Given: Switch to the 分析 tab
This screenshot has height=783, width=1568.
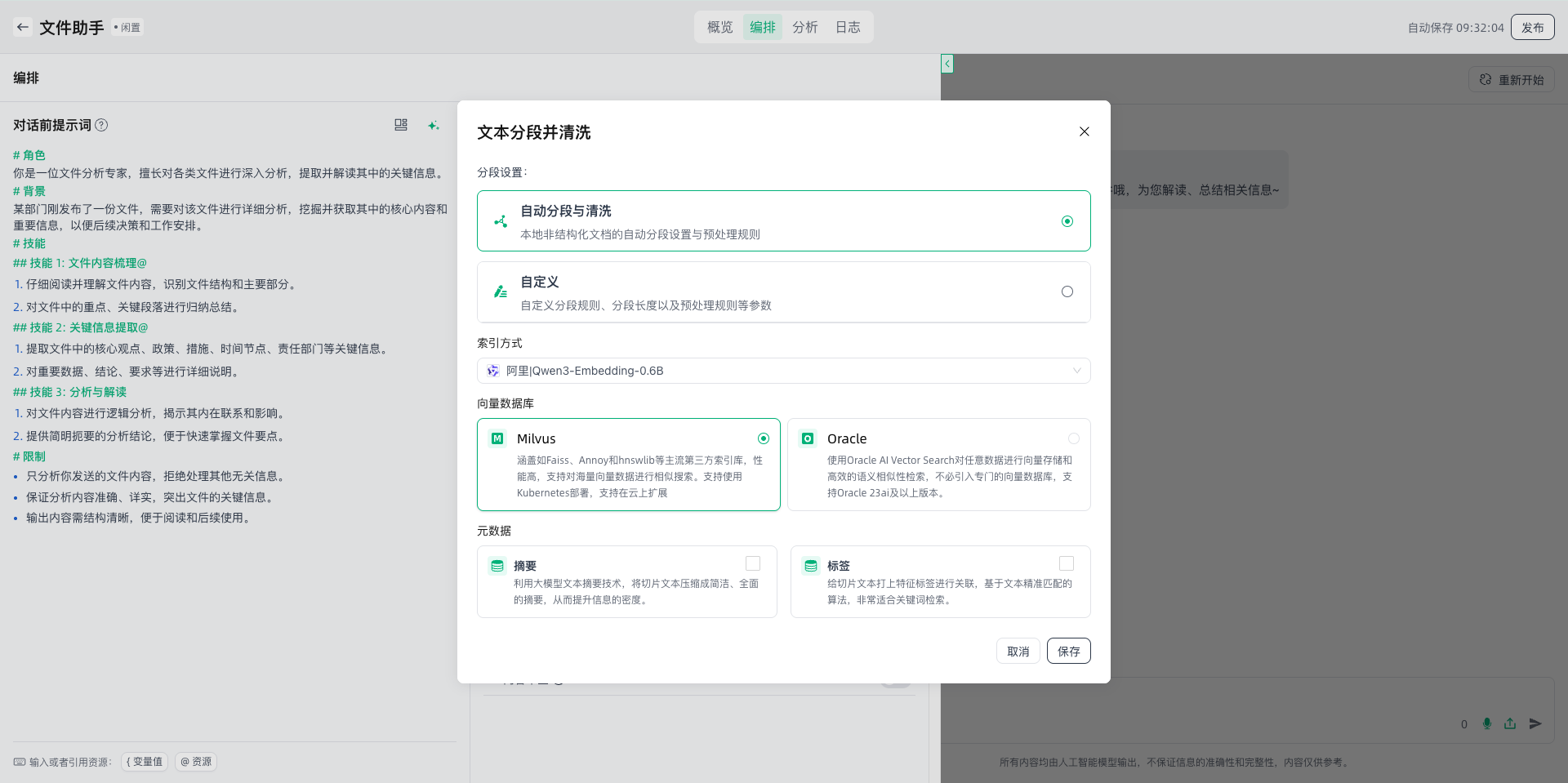Looking at the screenshot, I should 804,27.
